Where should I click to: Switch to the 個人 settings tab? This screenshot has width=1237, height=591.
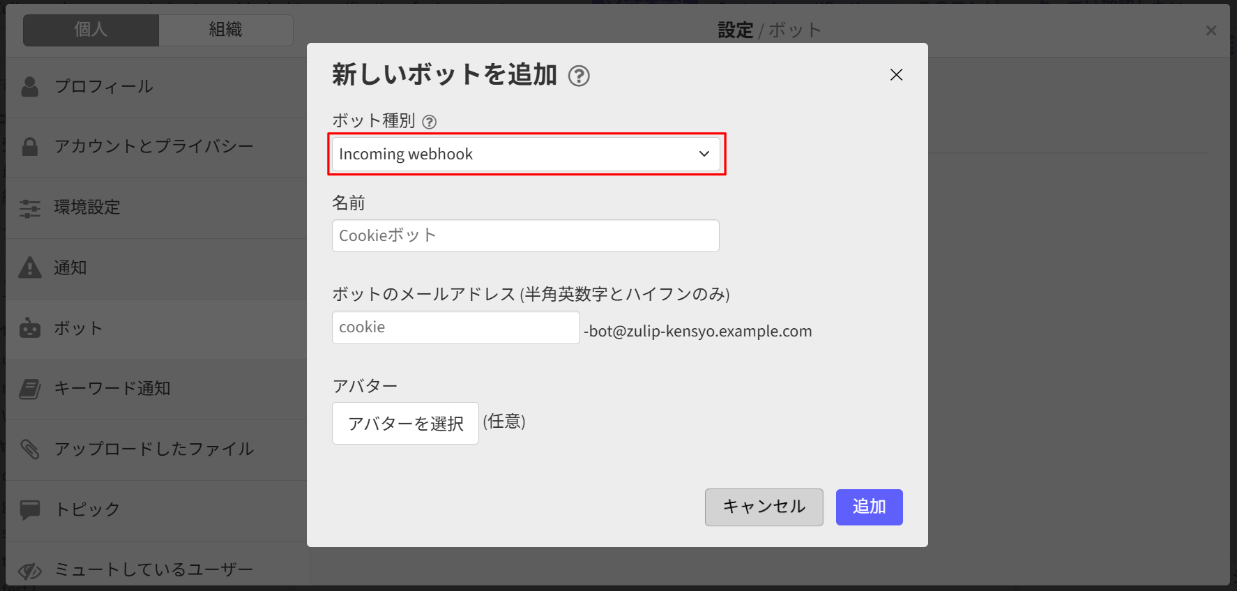(x=91, y=30)
